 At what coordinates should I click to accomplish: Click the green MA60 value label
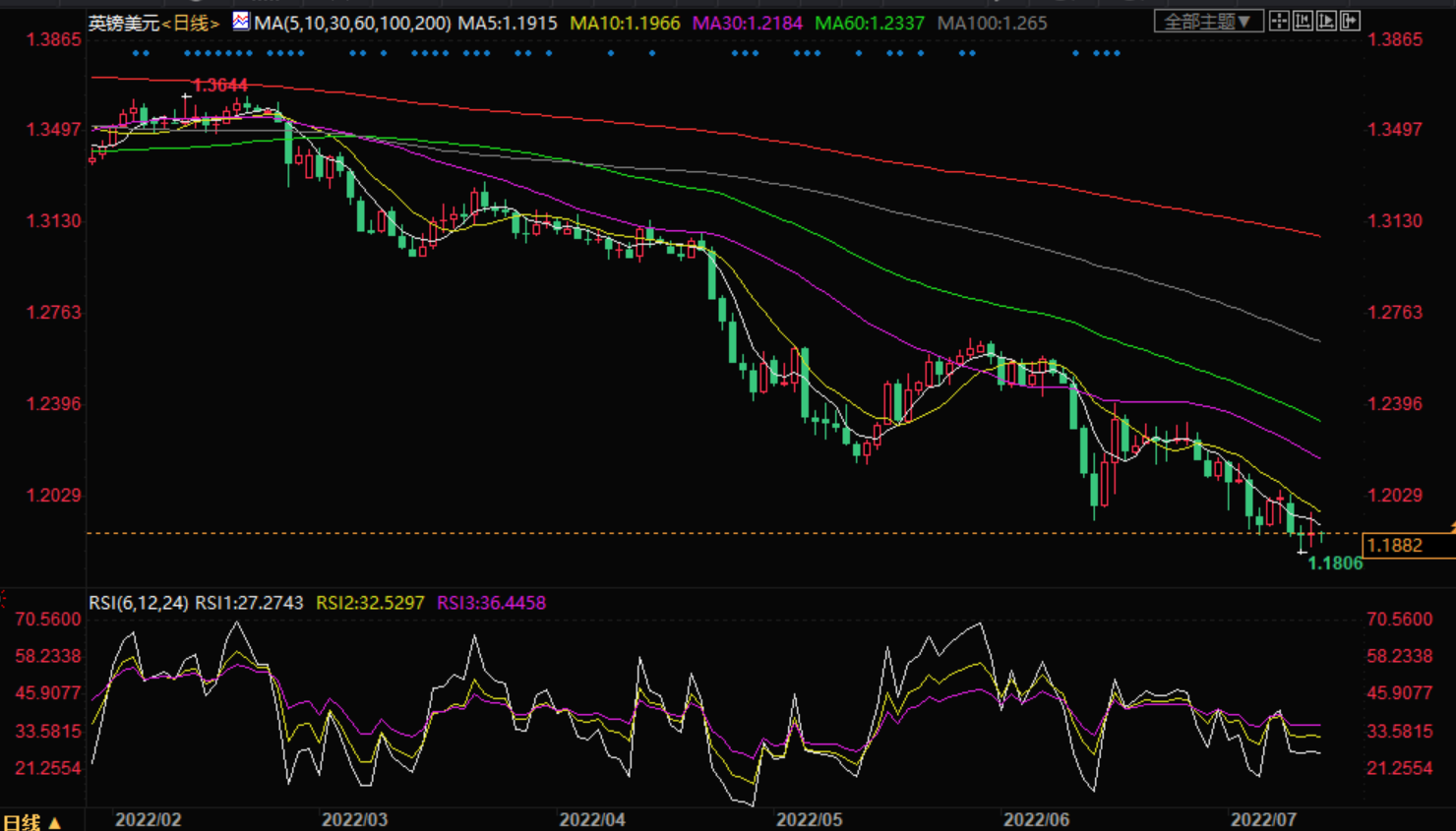point(870,23)
